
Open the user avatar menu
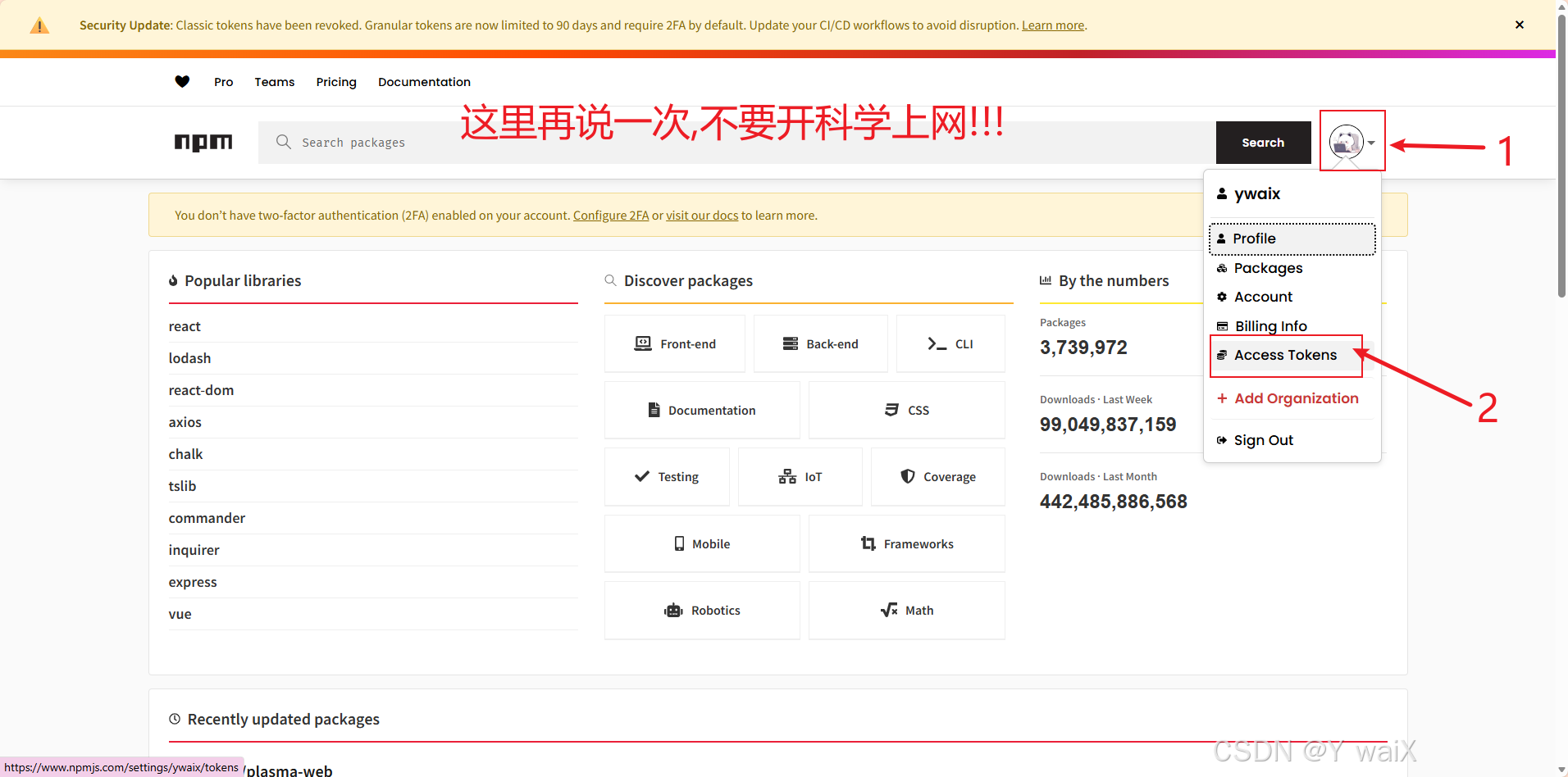pyautogui.click(x=1351, y=142)
